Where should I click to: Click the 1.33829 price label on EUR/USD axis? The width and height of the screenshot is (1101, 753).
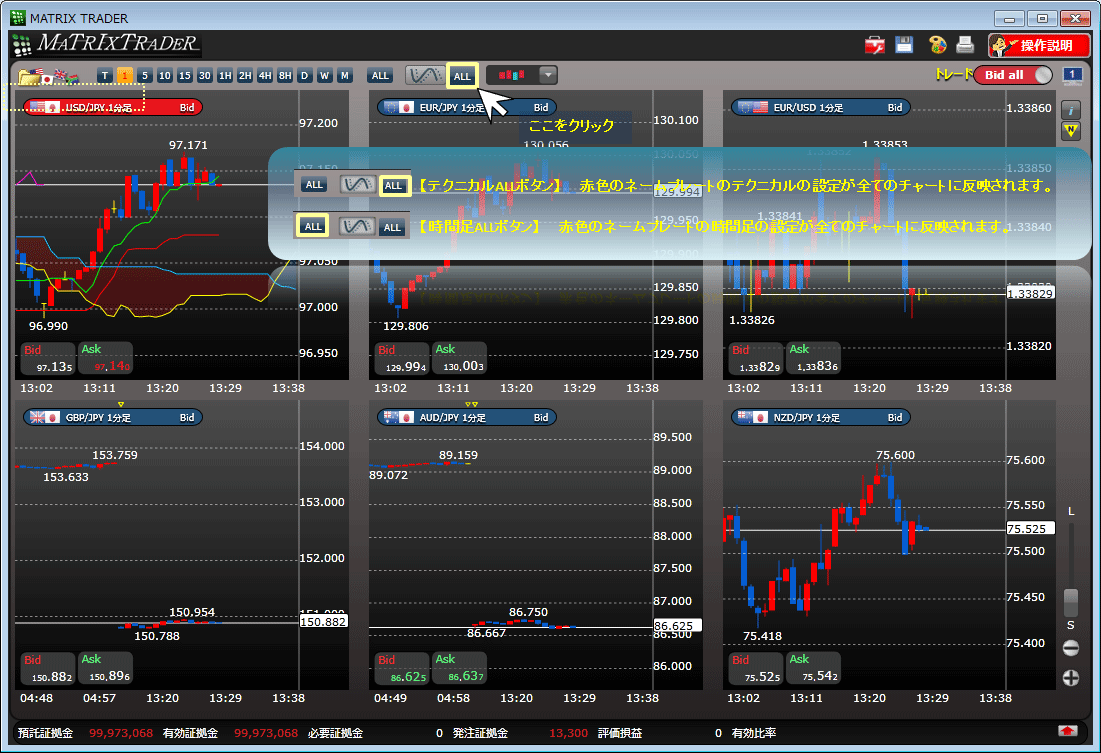[1030, 294]
